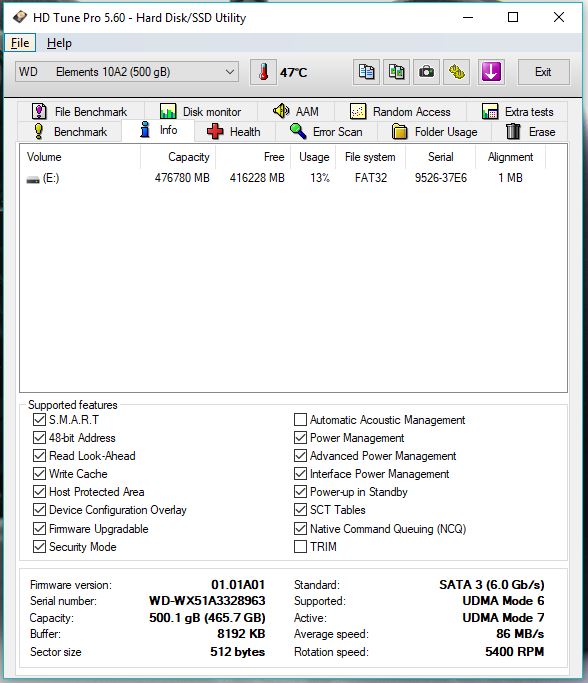Click the E: drive volume icon
The height and width of the screenshot is (683, 588).
[33, 179]
